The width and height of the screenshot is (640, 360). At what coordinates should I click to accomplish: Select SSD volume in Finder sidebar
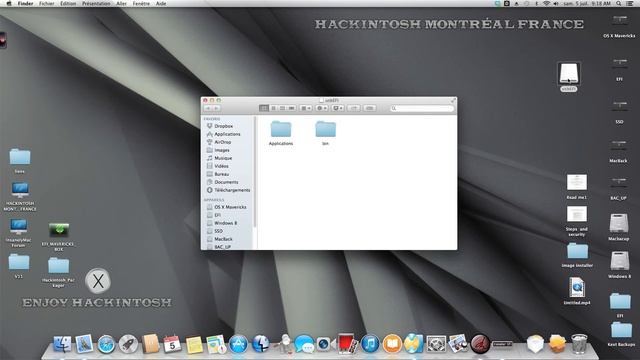point(218,231)
